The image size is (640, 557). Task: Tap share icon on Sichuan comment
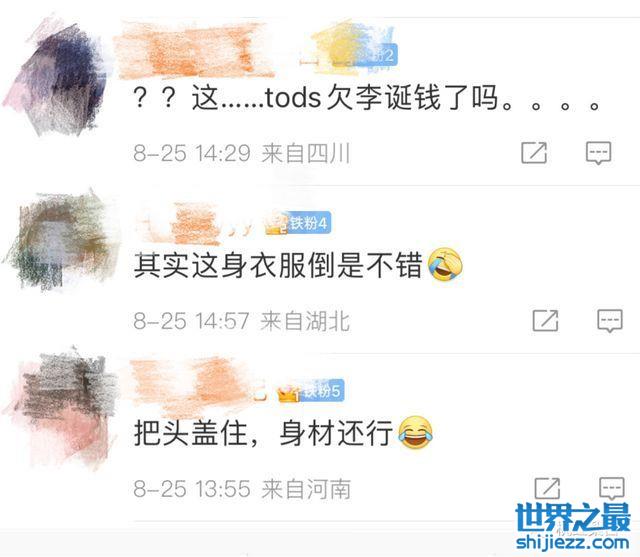pyautogui.click(x=534, y=153)
